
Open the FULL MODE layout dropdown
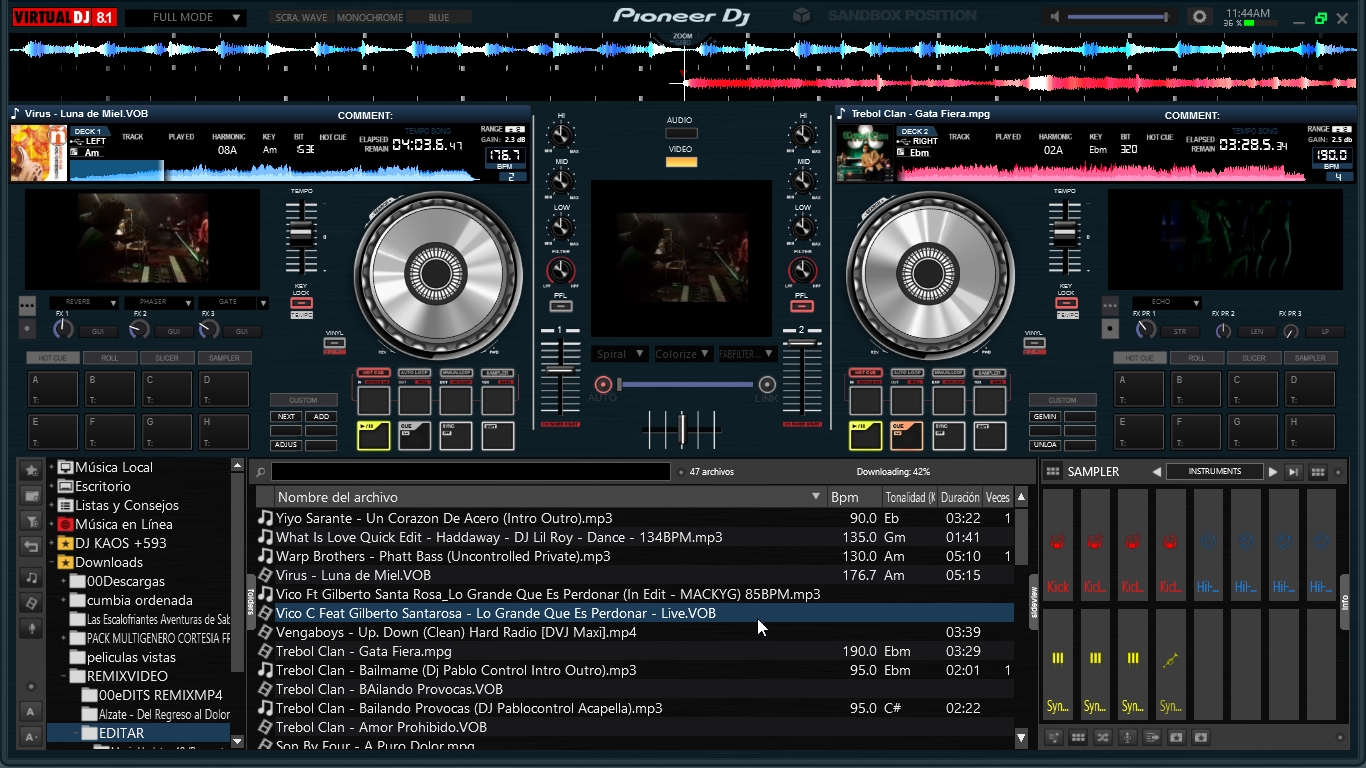(186, 18)
